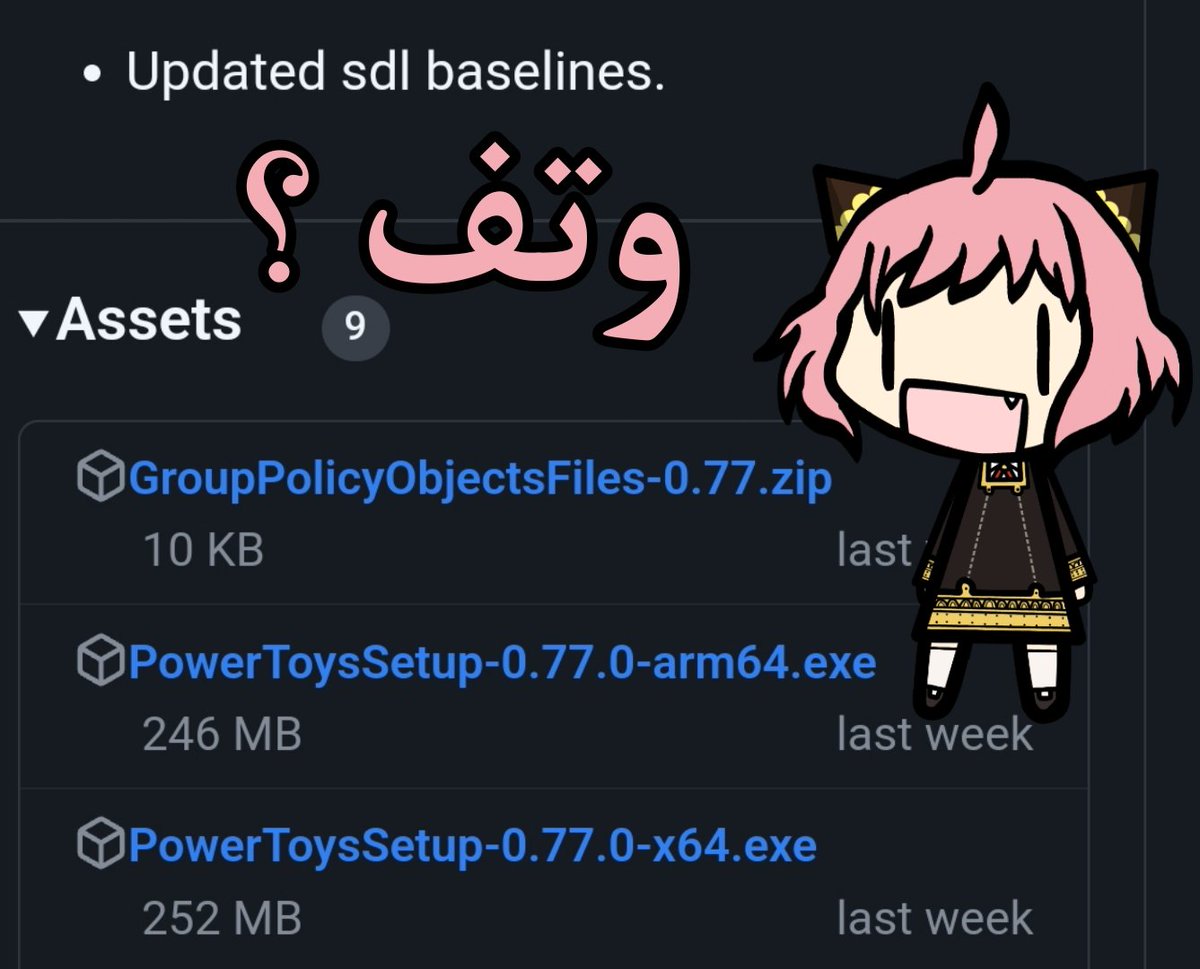1200x969 pixels.
Task: Click the package icon beside PowerToysSetup-0.77.0-x64.exe
Action: point(101,845)
